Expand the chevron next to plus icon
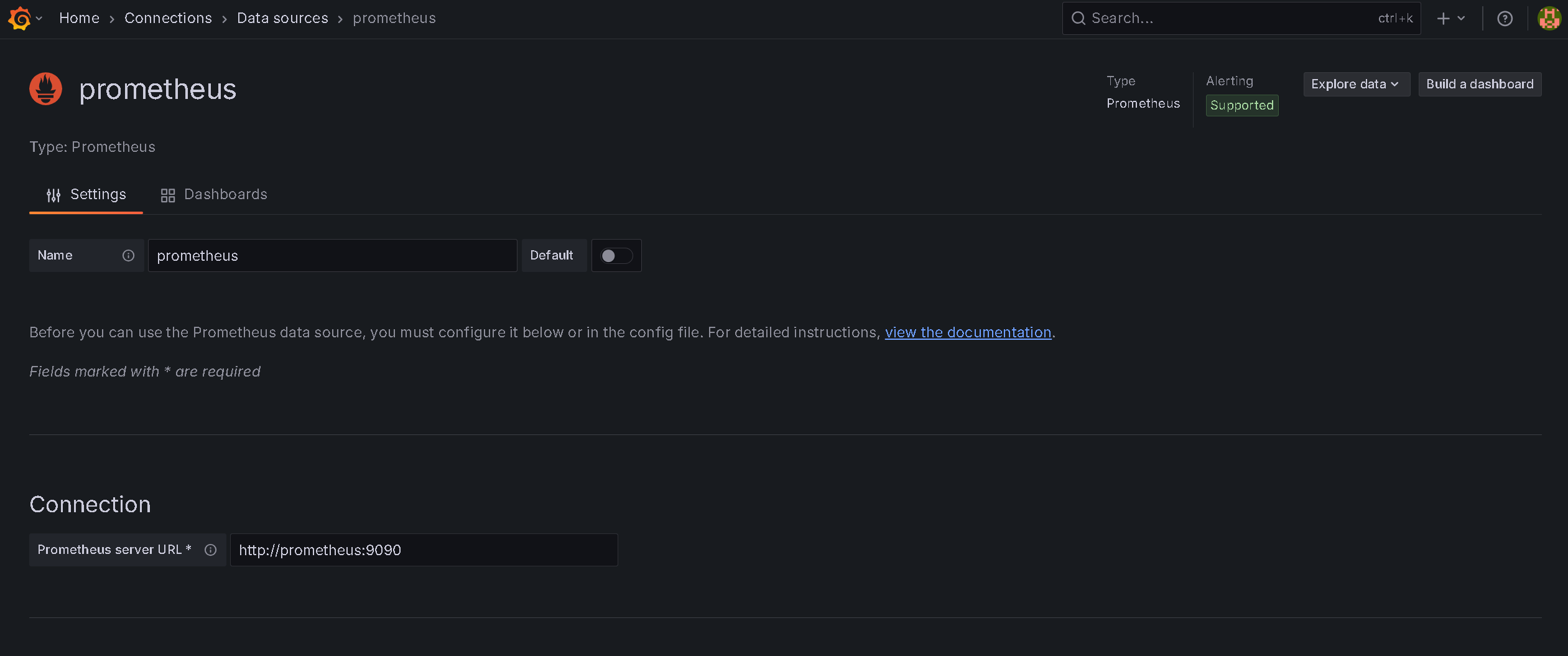 1462,19
